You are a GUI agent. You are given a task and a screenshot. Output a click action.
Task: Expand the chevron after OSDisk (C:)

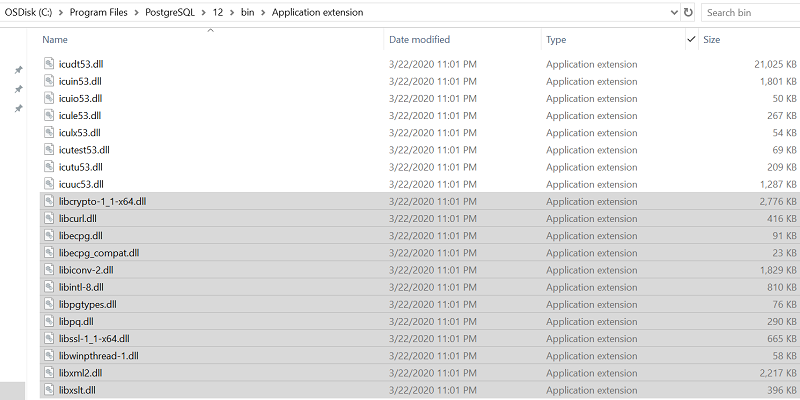click(x=61, y=13)
